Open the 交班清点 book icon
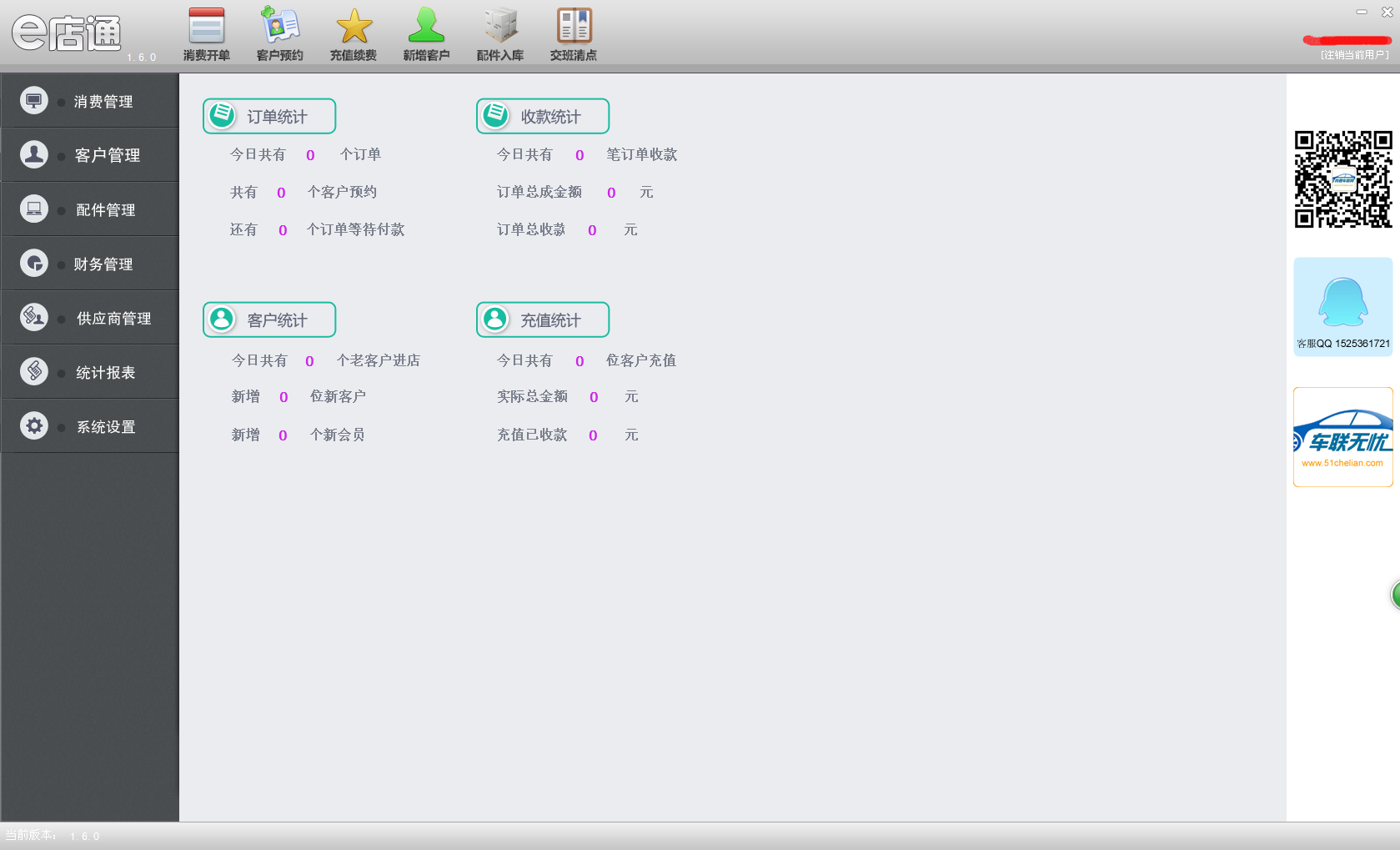This screenshot has height=850, width=1400. [x=574, y=26]
